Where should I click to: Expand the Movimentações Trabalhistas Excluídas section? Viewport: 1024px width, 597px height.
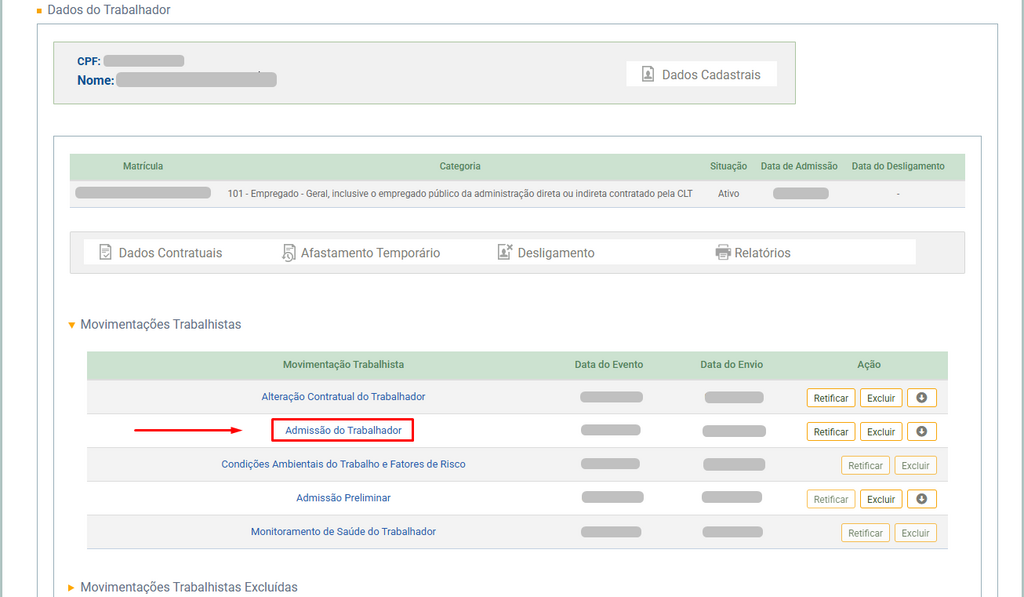coord(71,588)
